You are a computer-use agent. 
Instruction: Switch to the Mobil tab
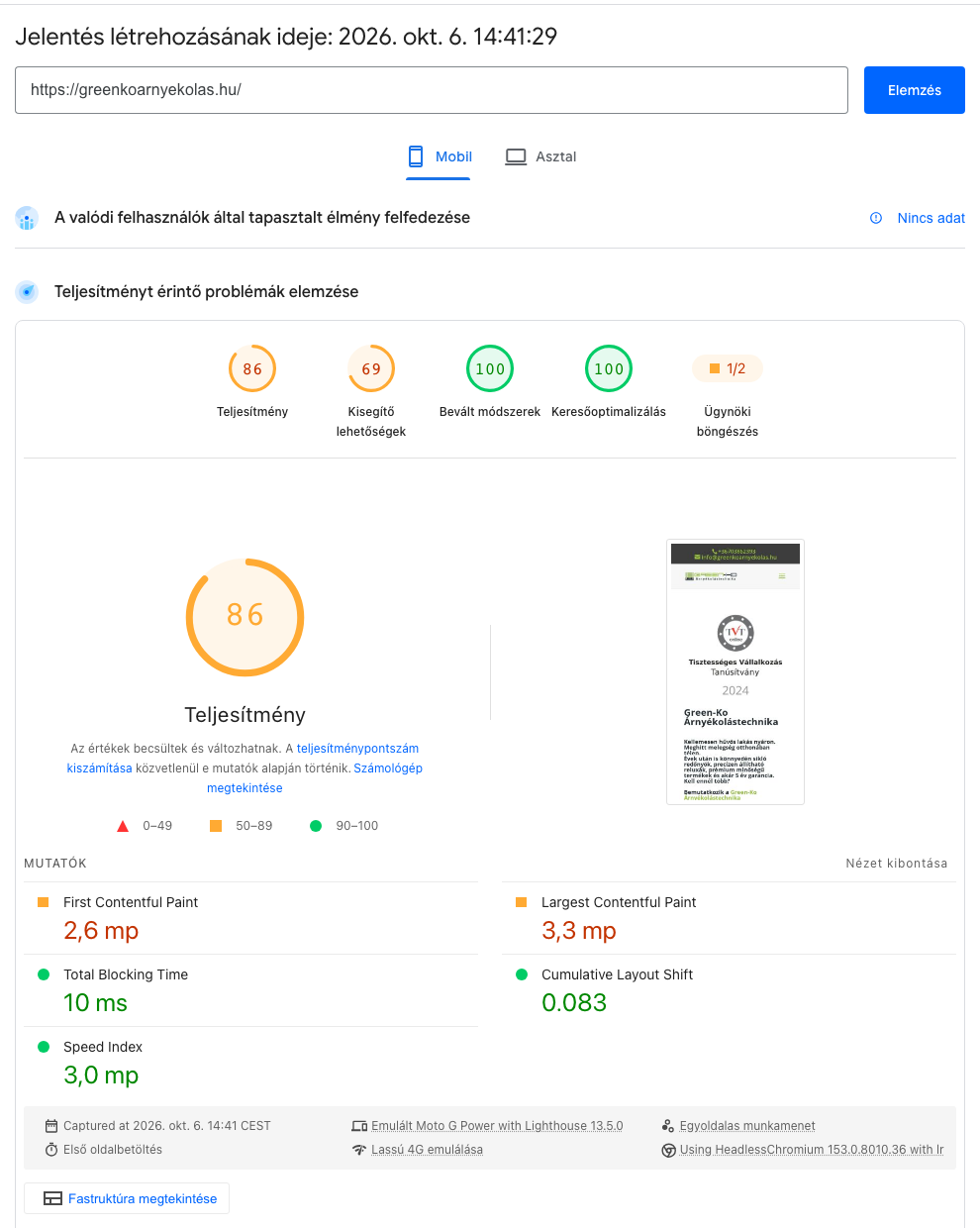pos(439,156)
